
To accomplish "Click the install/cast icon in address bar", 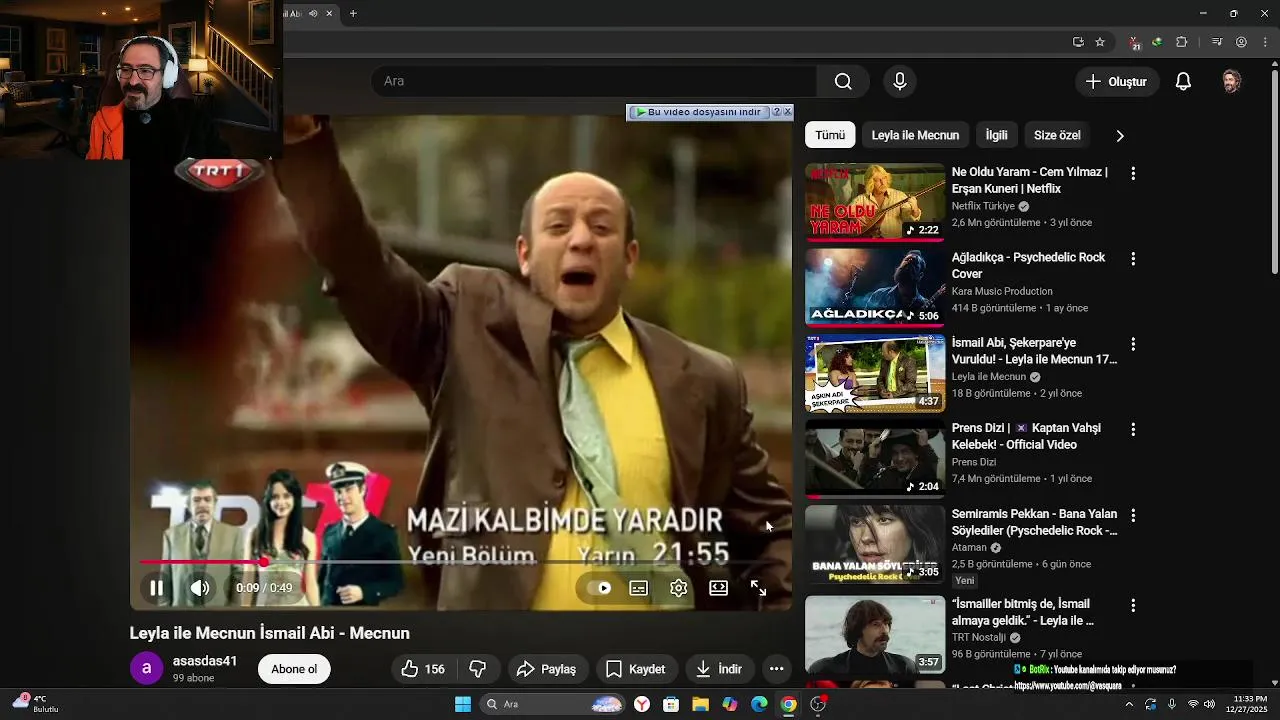I will click(1078, 42).
